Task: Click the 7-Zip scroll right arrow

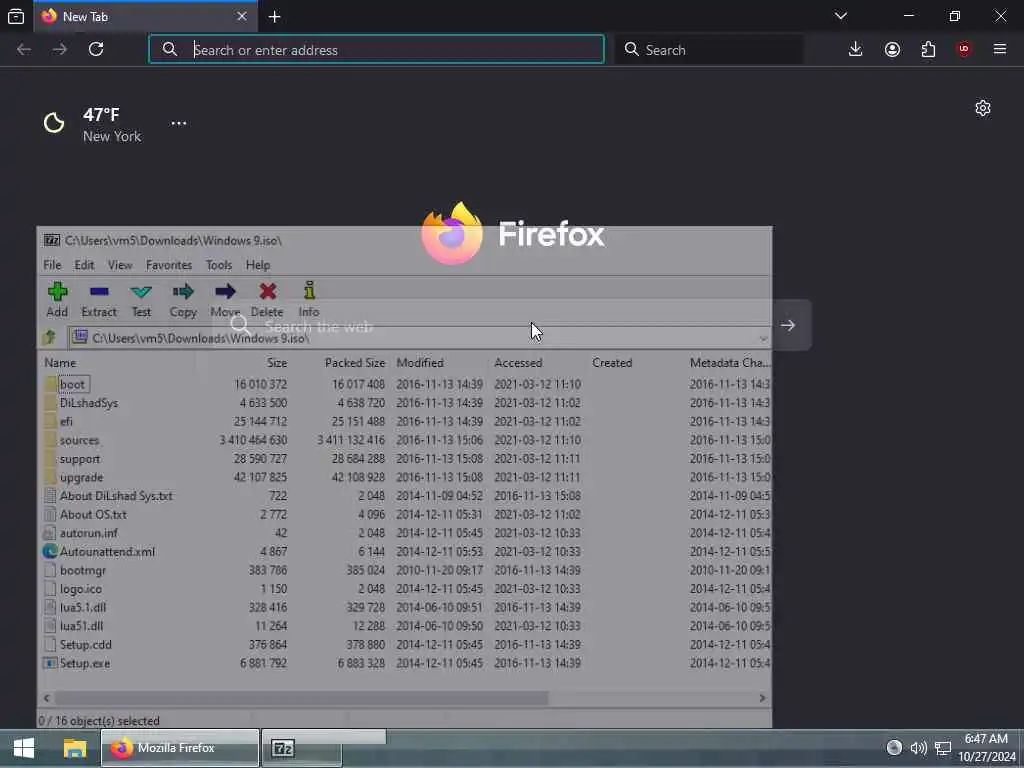Action: pos(762,698)
